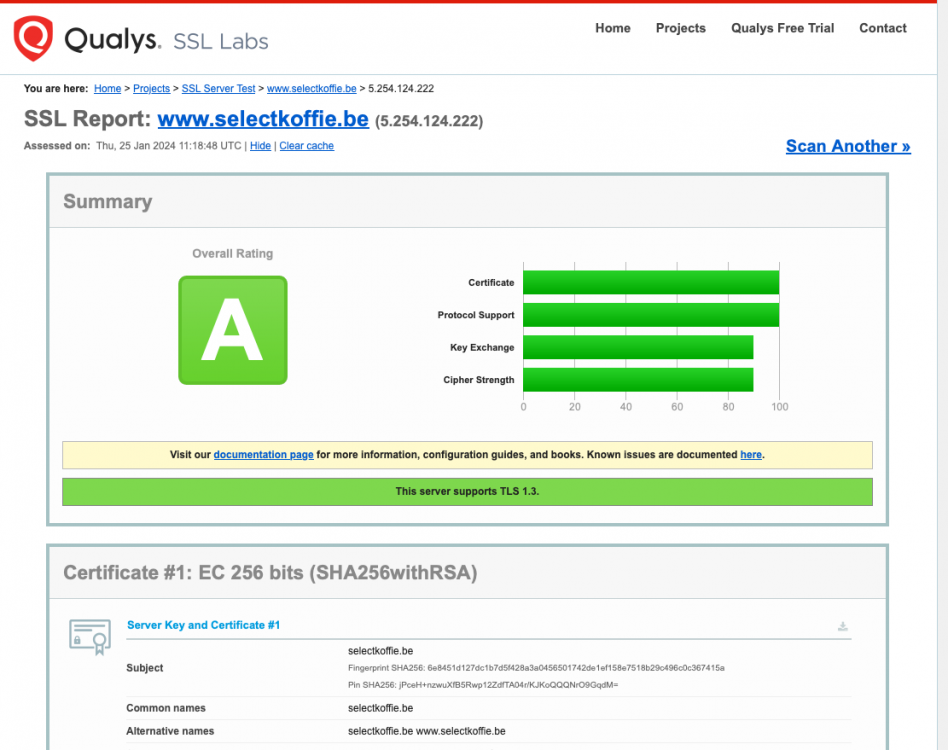Click the here link for known issues
The height and width of the screenshot is (750, 948).
(x=750, y=454)
